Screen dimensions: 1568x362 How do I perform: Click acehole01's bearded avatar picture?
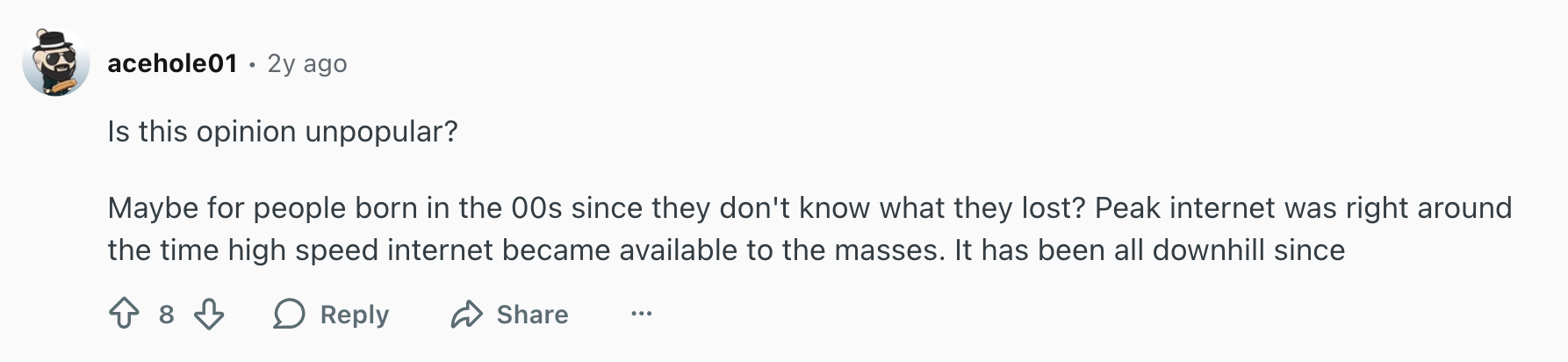click(56, 62)
